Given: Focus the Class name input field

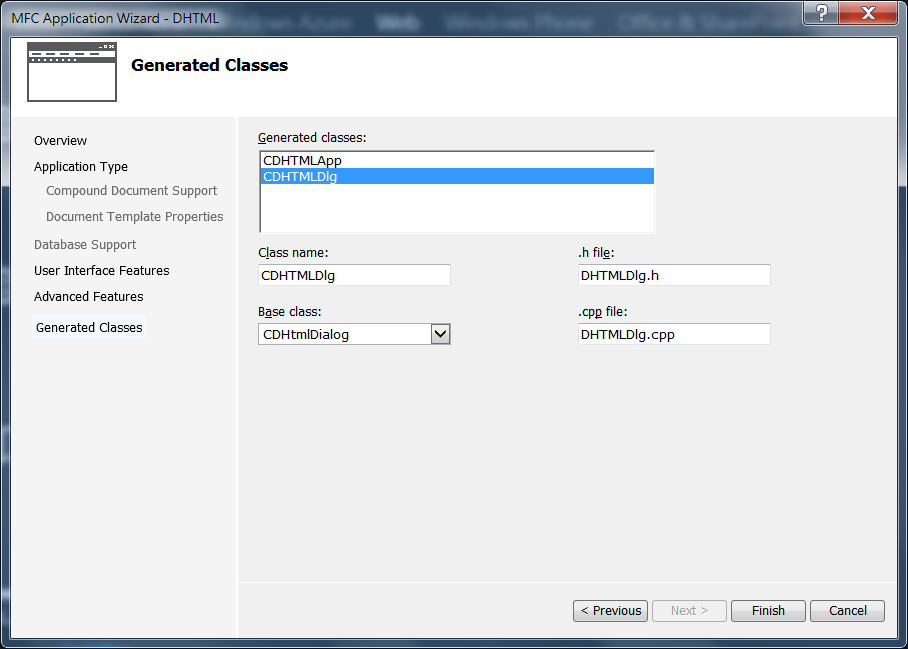Looking at the screenshot, I should [x=354, y=275].
